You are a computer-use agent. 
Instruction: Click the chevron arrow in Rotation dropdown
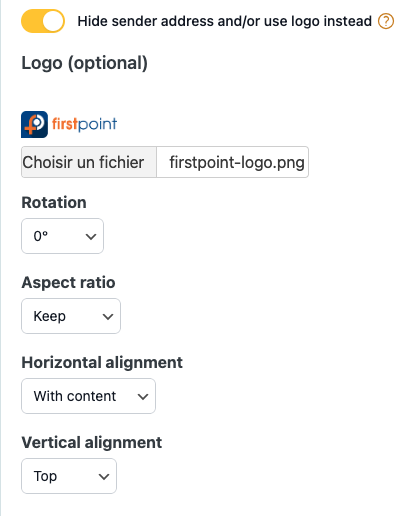tap(91, 237)
